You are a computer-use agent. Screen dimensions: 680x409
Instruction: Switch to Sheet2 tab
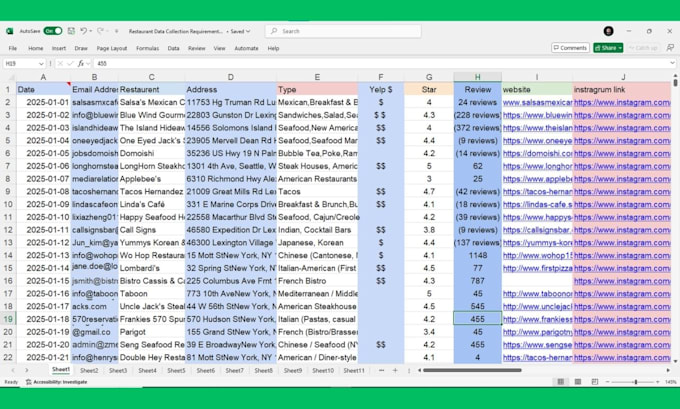tap(89, 370)
